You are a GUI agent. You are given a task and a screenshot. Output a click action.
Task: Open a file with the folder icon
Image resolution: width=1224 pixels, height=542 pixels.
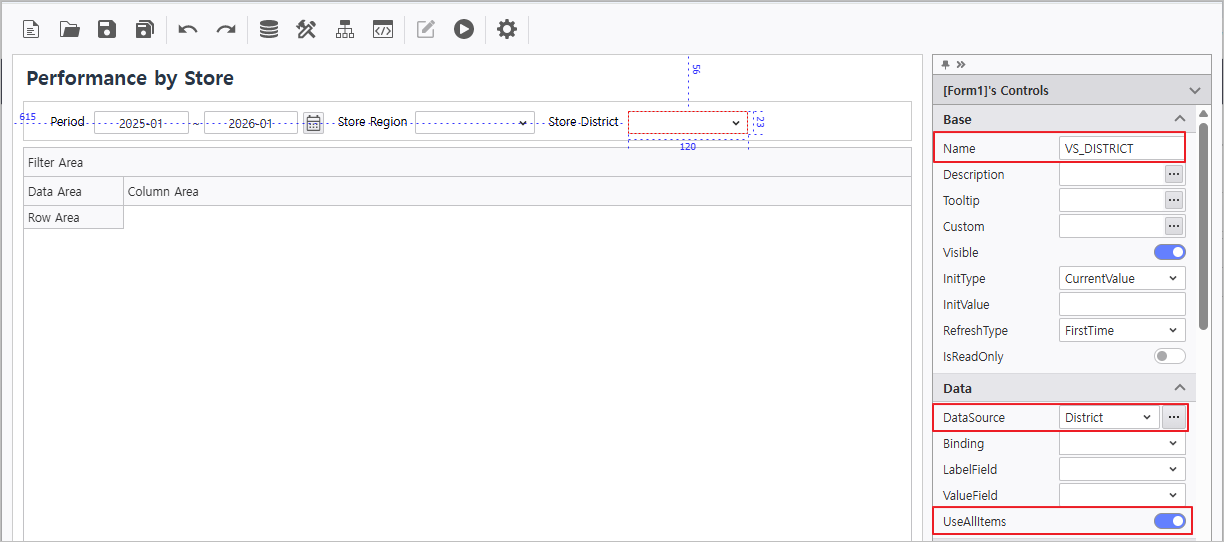coord(69,29)
